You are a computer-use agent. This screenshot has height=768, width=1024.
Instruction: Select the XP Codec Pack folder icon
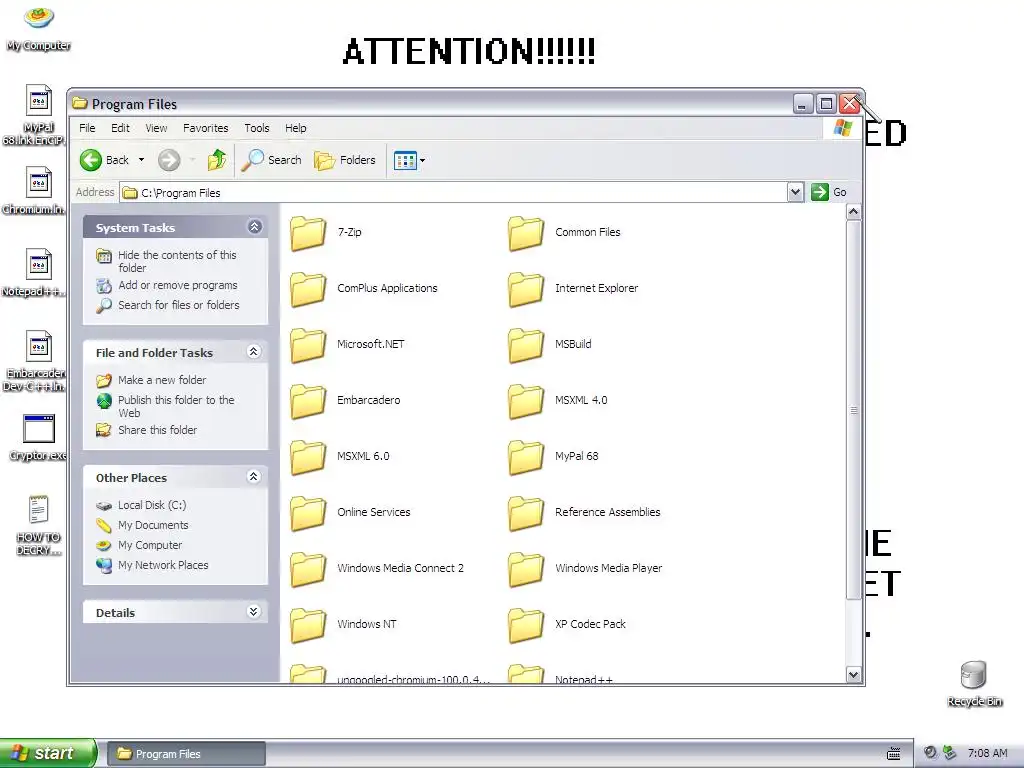(x=526, y=625)
